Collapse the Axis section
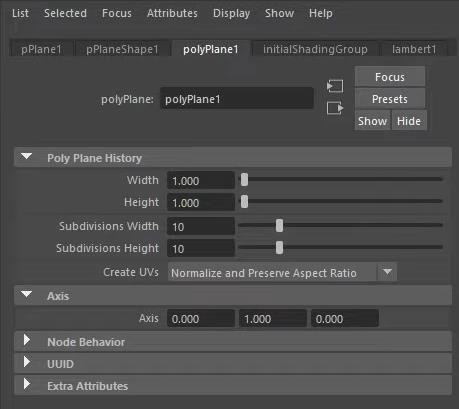Screen dimensions: 459x409 (x=26, y=294)
